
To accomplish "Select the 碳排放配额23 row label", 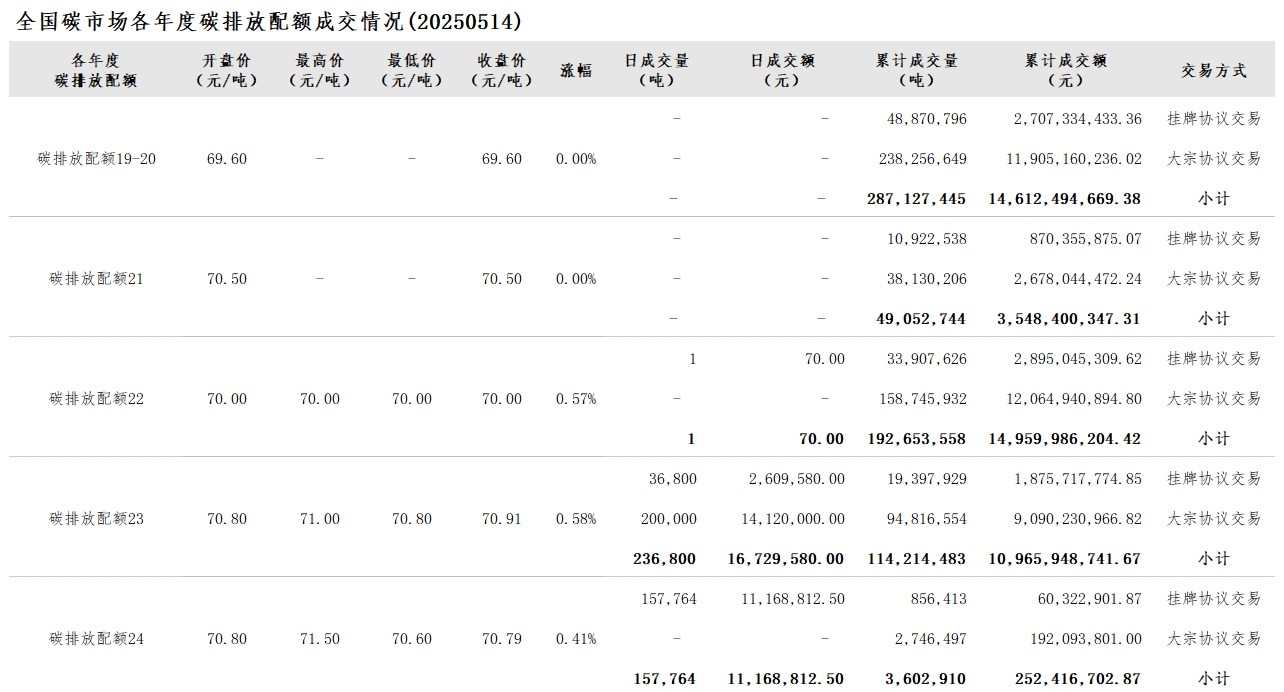I will [x=97, y=519].
